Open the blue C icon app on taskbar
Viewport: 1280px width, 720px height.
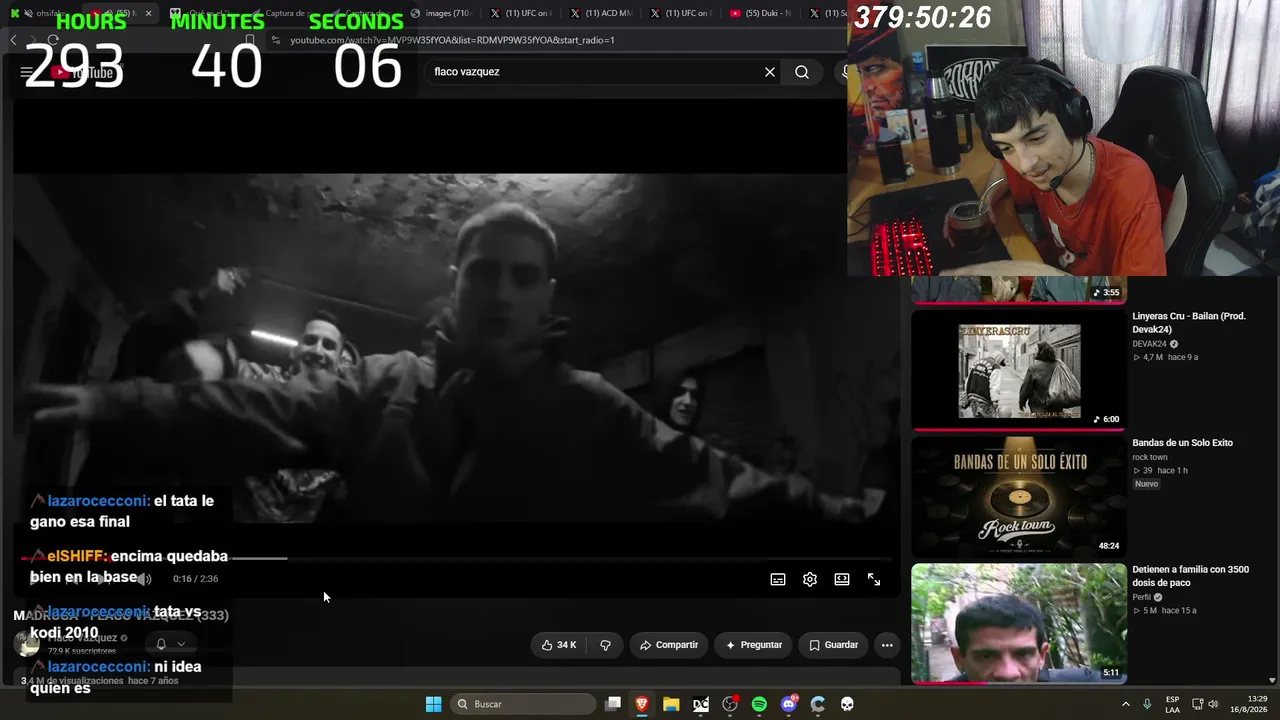click(x=818, y=704)
